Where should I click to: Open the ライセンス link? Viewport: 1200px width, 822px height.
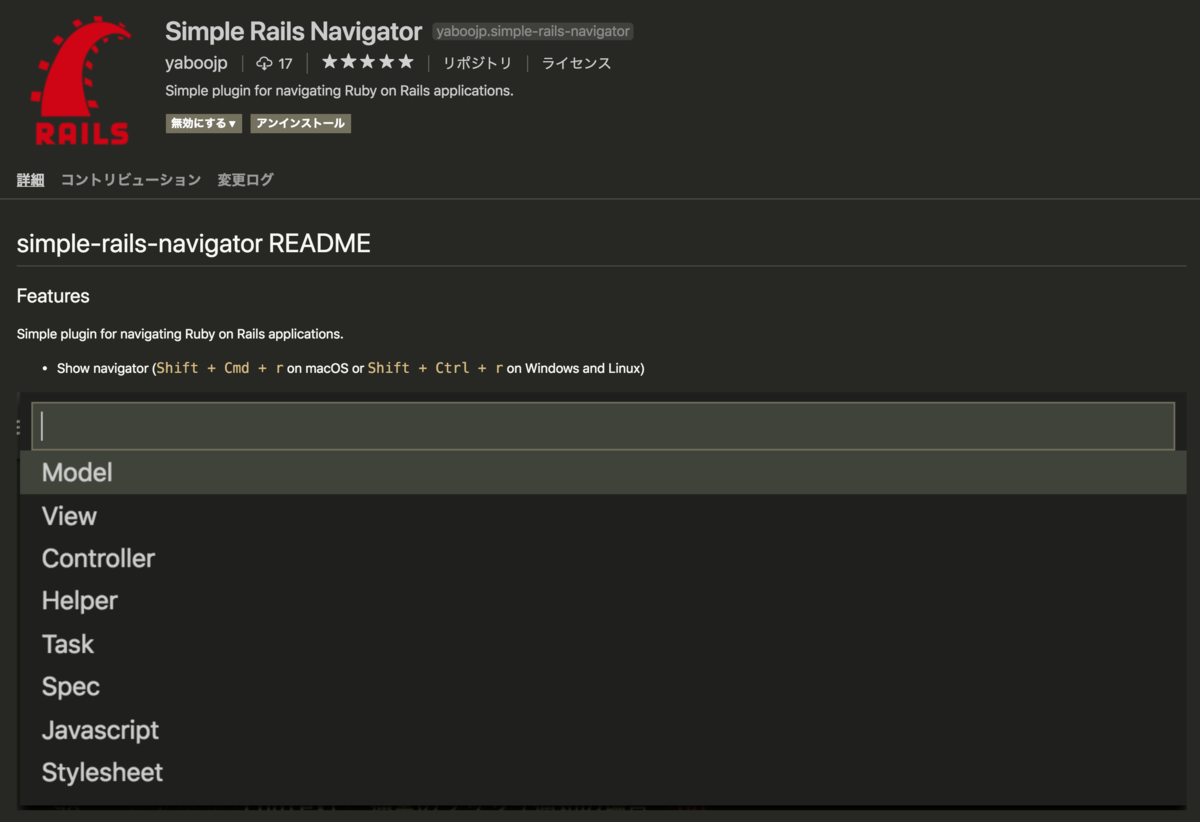point(576,63)
